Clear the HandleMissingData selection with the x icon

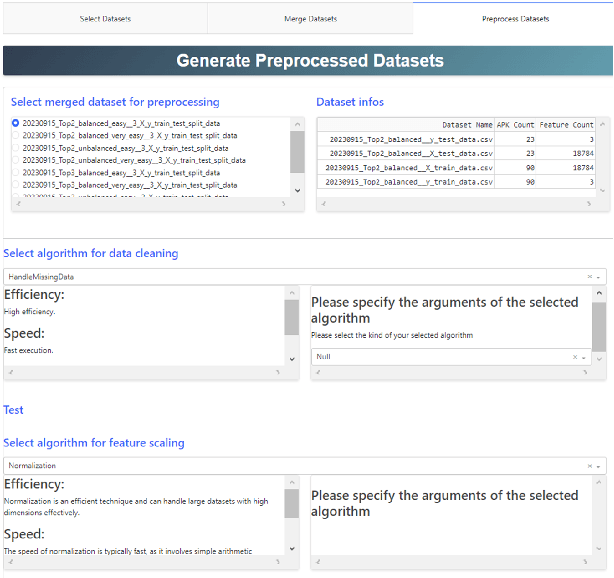pos(588,276)
